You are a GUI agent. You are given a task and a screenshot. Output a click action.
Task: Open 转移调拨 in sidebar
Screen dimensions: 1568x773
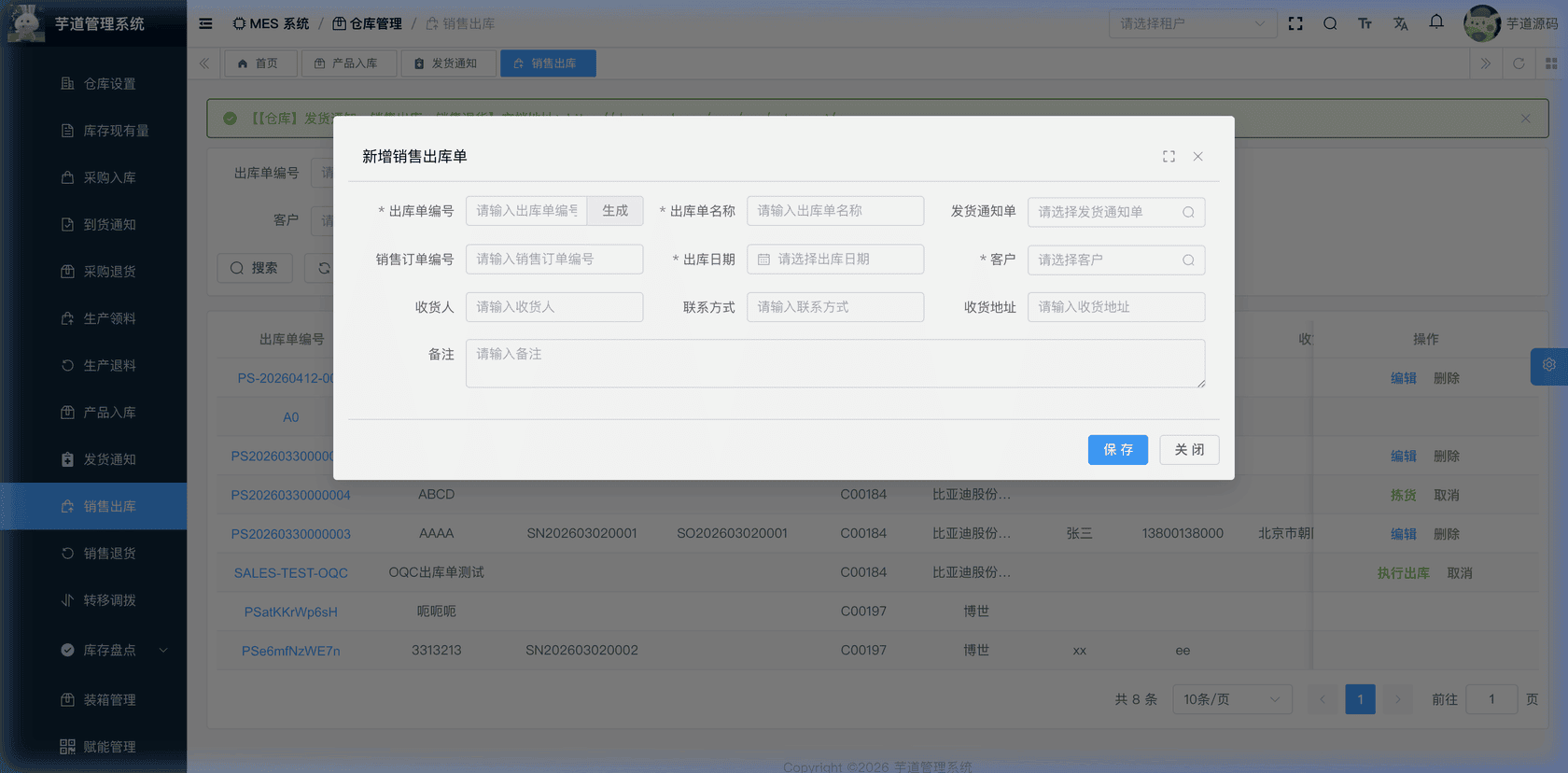click(x=93, y=600)
